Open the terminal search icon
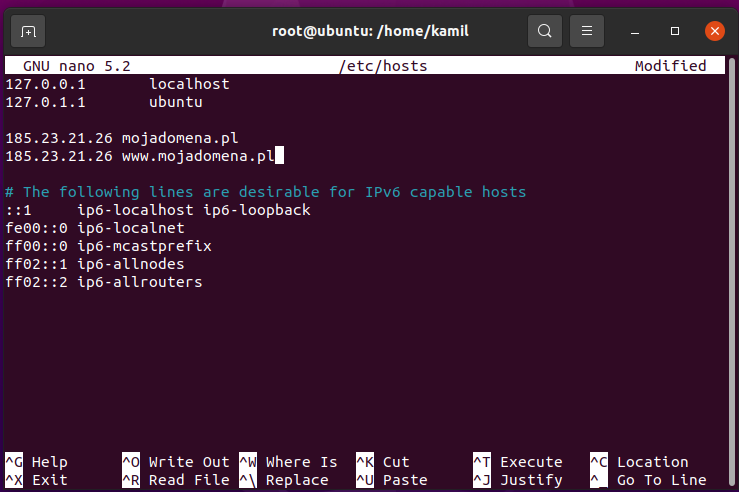Viewport: 739px width, 492px height. tap(544, 31)
